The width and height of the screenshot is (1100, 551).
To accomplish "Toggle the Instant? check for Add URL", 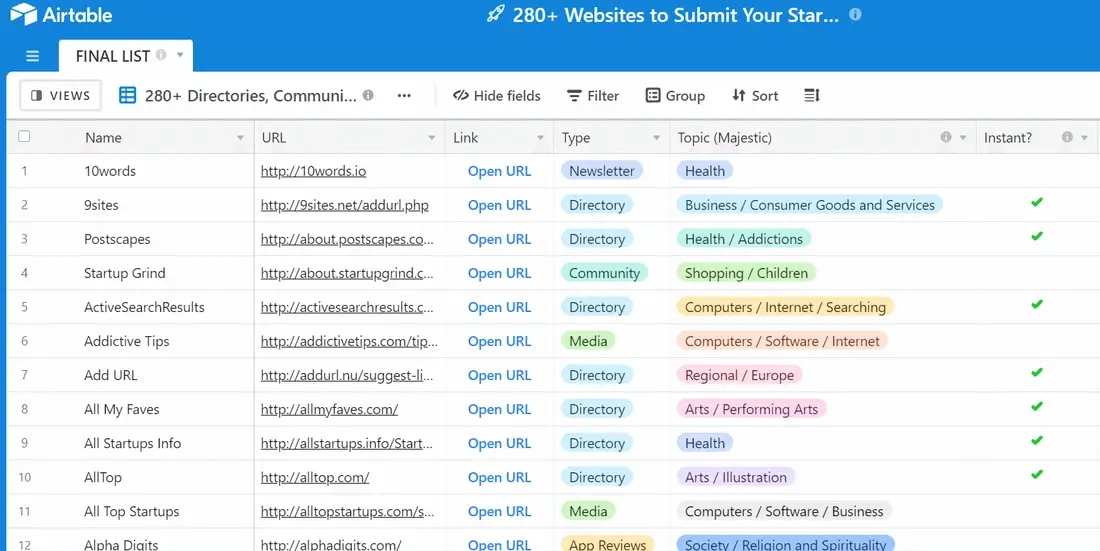I will pos(1037,373).
